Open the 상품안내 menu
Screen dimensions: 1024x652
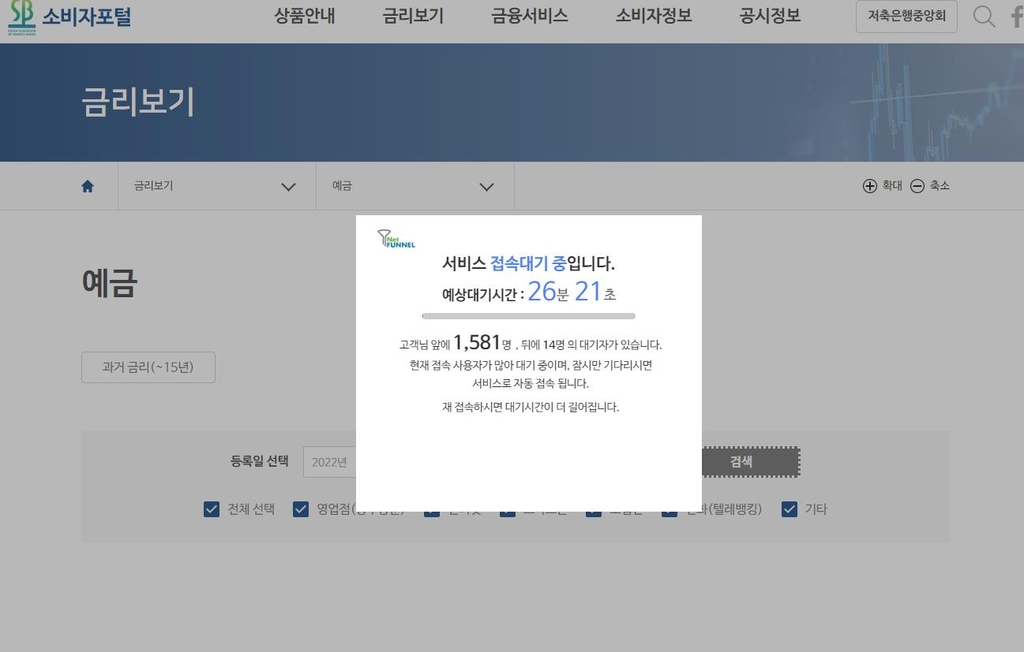(304, 16)
